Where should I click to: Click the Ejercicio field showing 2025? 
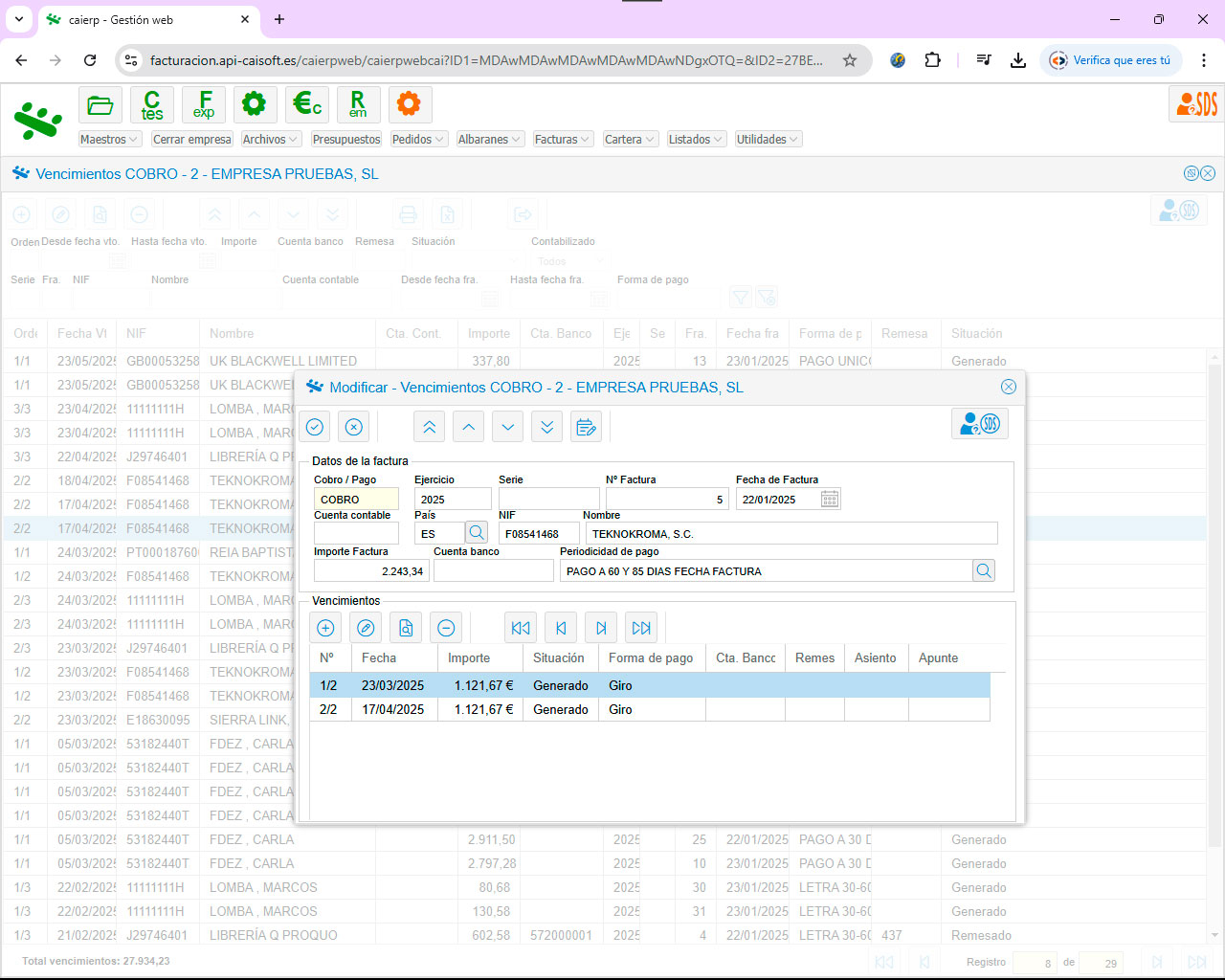pos(453,499)
